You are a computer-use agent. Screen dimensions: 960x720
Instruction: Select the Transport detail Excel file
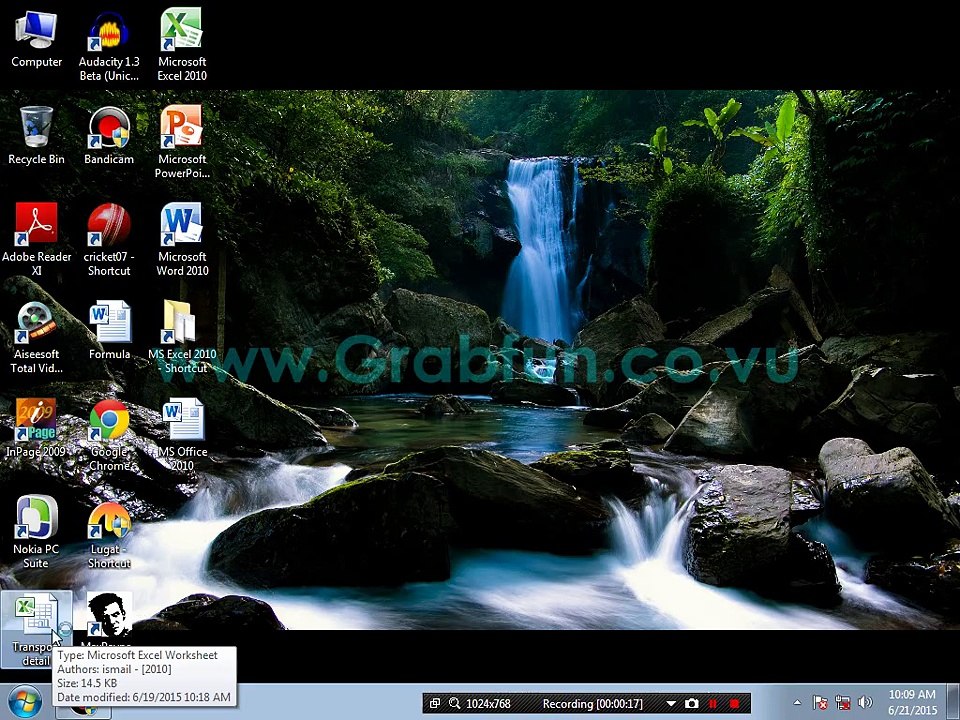click(x=36, y=629)
